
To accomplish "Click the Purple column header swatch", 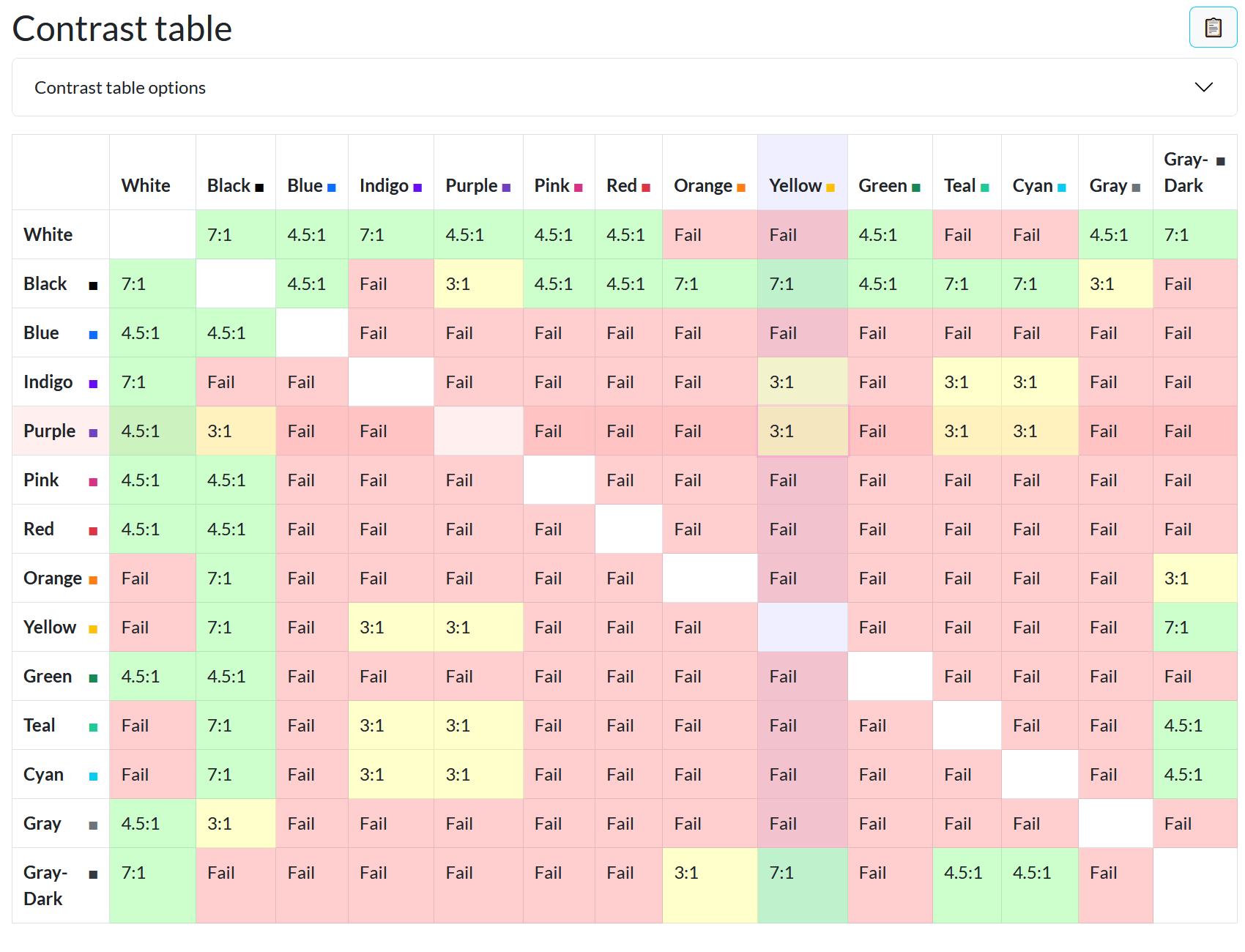I will (507, 187).
